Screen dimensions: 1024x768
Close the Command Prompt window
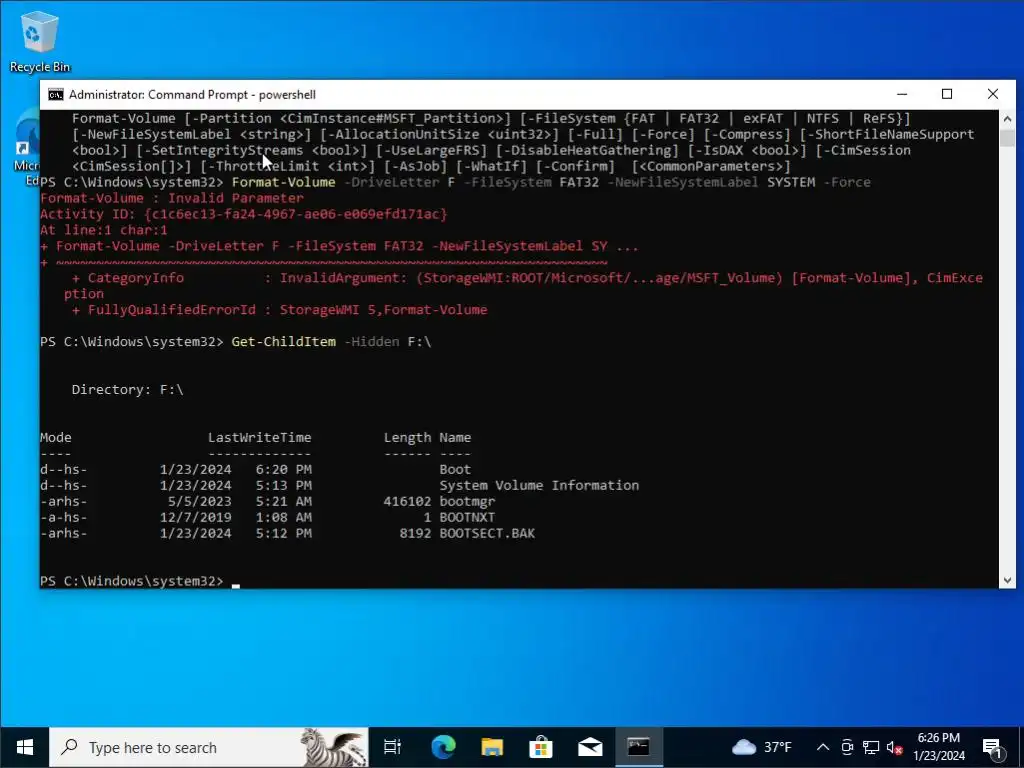[x=993, y=94]
